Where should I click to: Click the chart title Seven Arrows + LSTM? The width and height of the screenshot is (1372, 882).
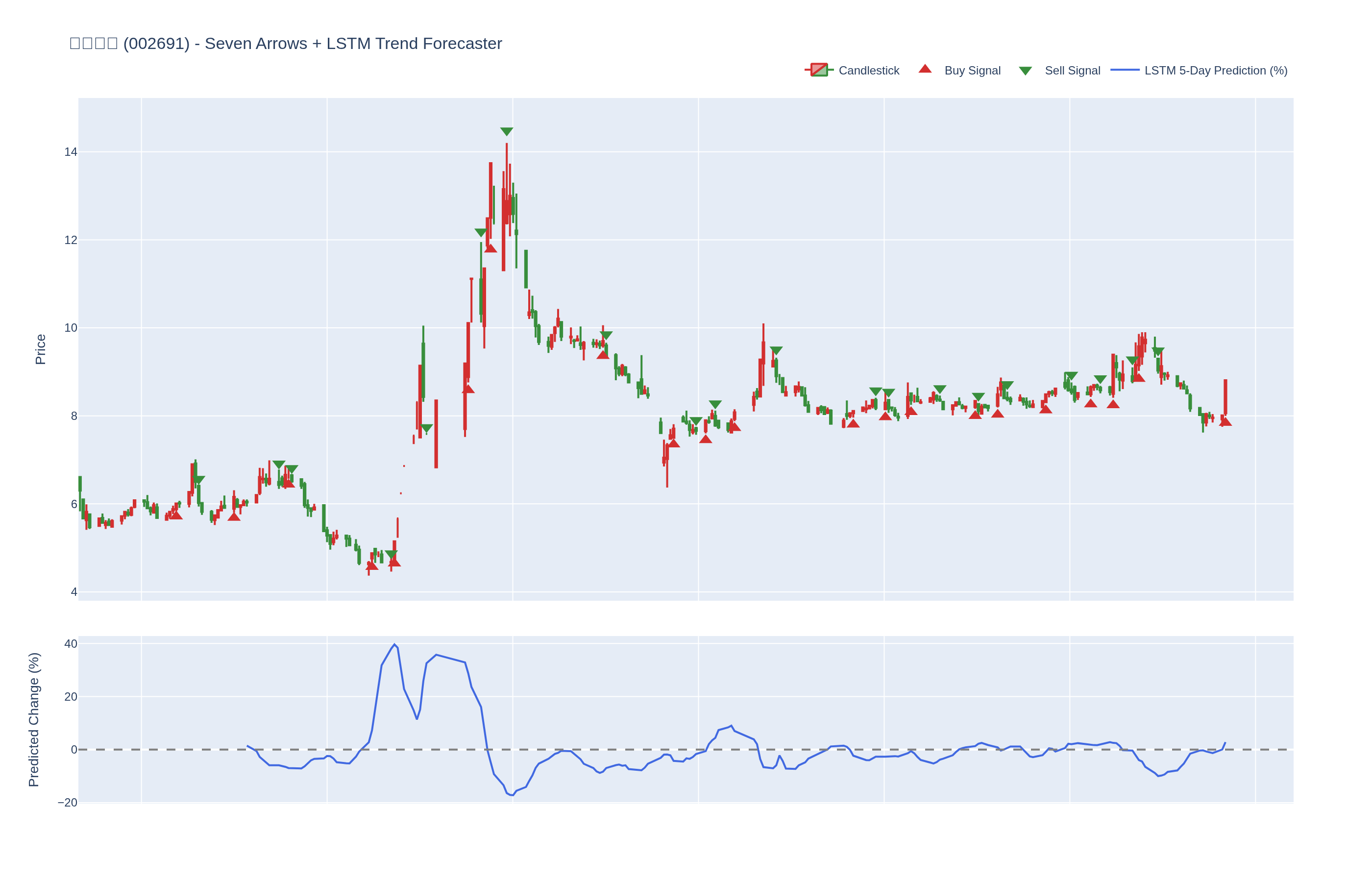(x=285, y=44)
